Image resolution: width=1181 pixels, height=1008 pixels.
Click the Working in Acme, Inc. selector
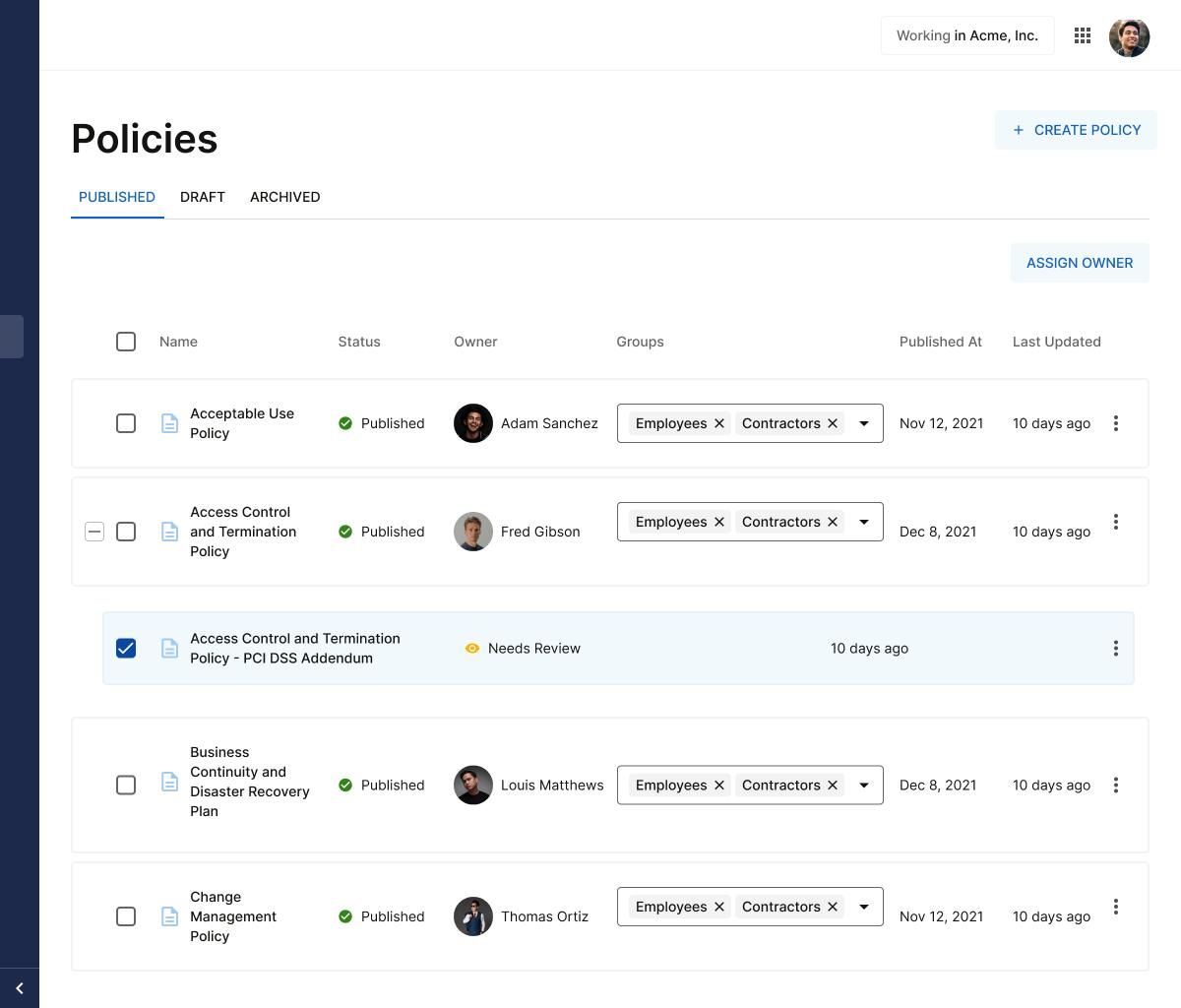click(966, 35)
